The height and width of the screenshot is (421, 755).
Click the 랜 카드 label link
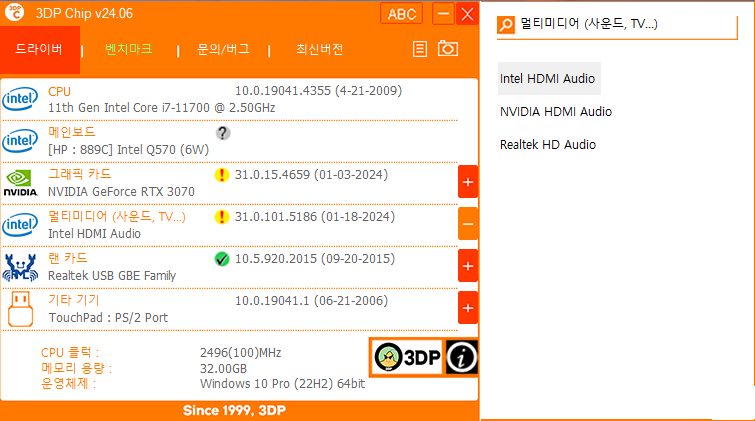[67, 259]
